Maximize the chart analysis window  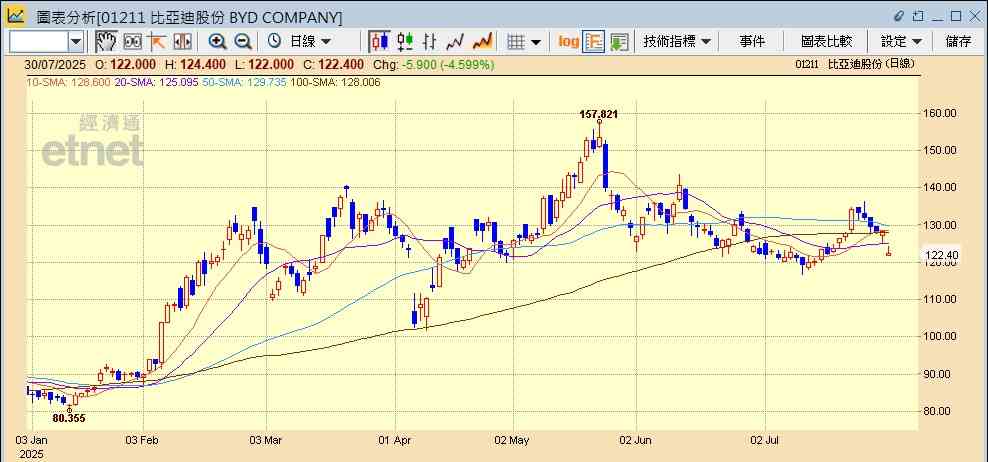(x=956, y=16)
